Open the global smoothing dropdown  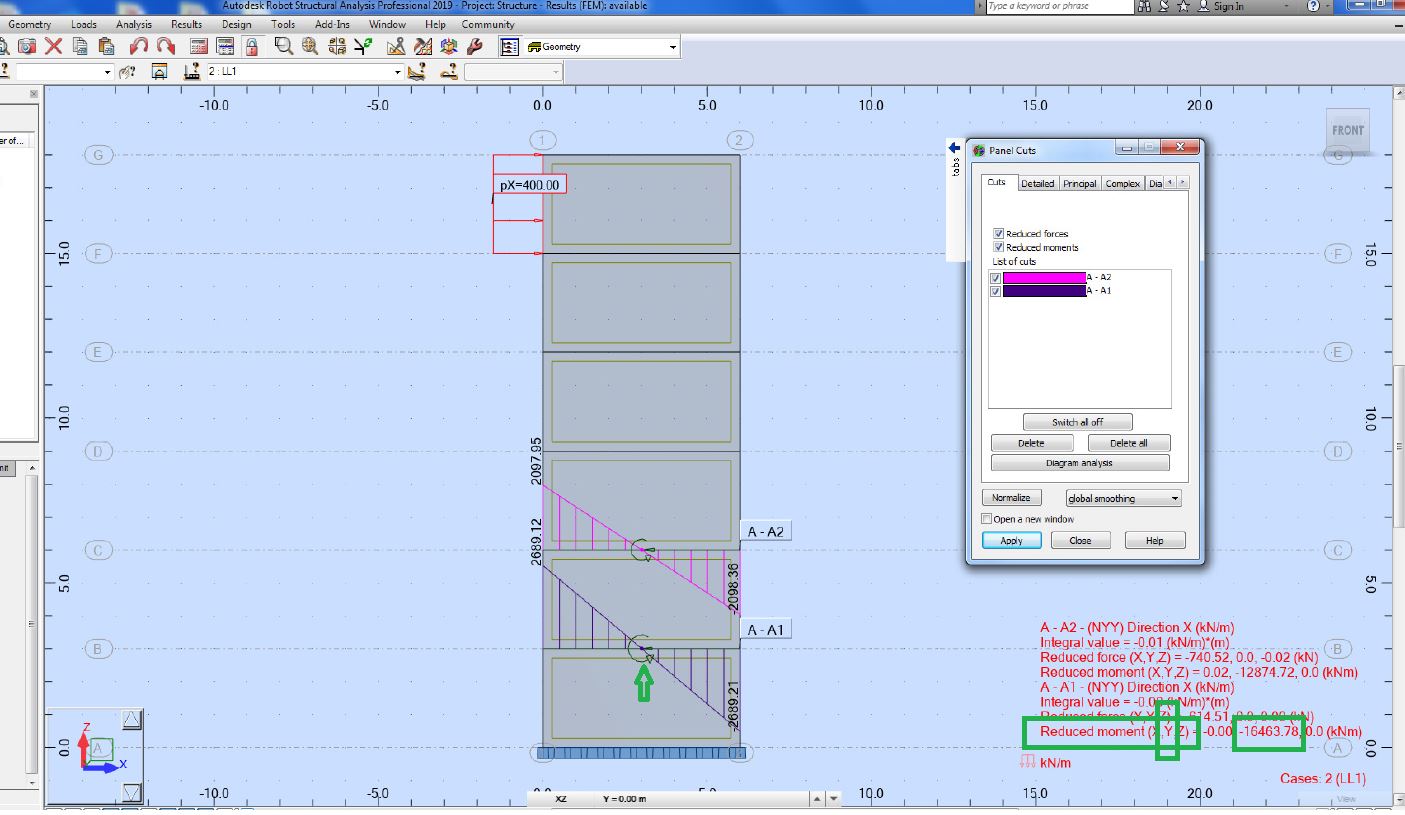click(1175, 497)
